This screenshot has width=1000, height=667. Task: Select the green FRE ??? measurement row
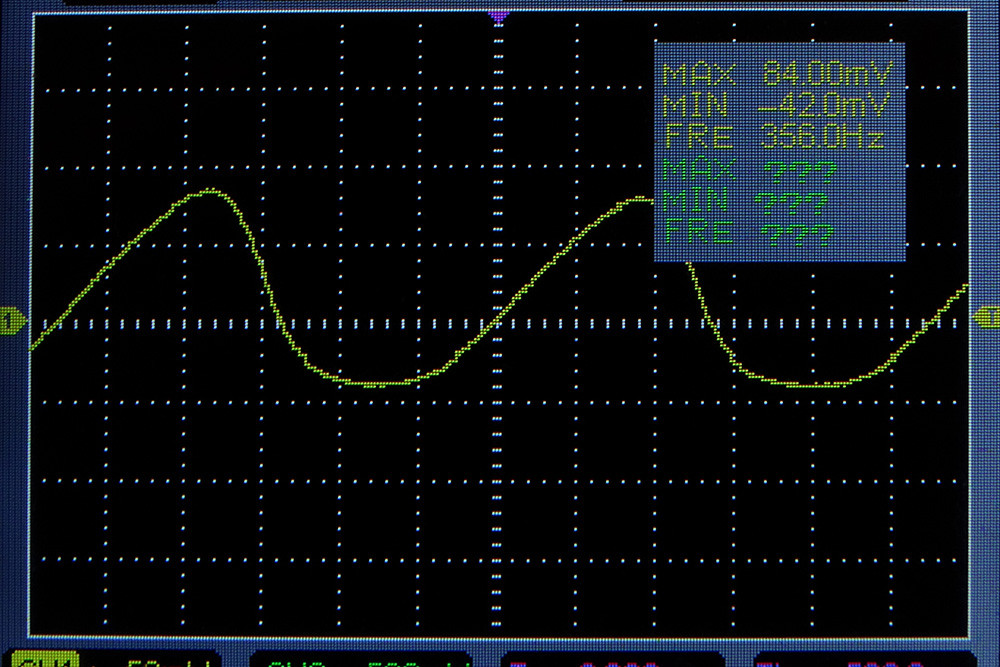pos(750,234)
